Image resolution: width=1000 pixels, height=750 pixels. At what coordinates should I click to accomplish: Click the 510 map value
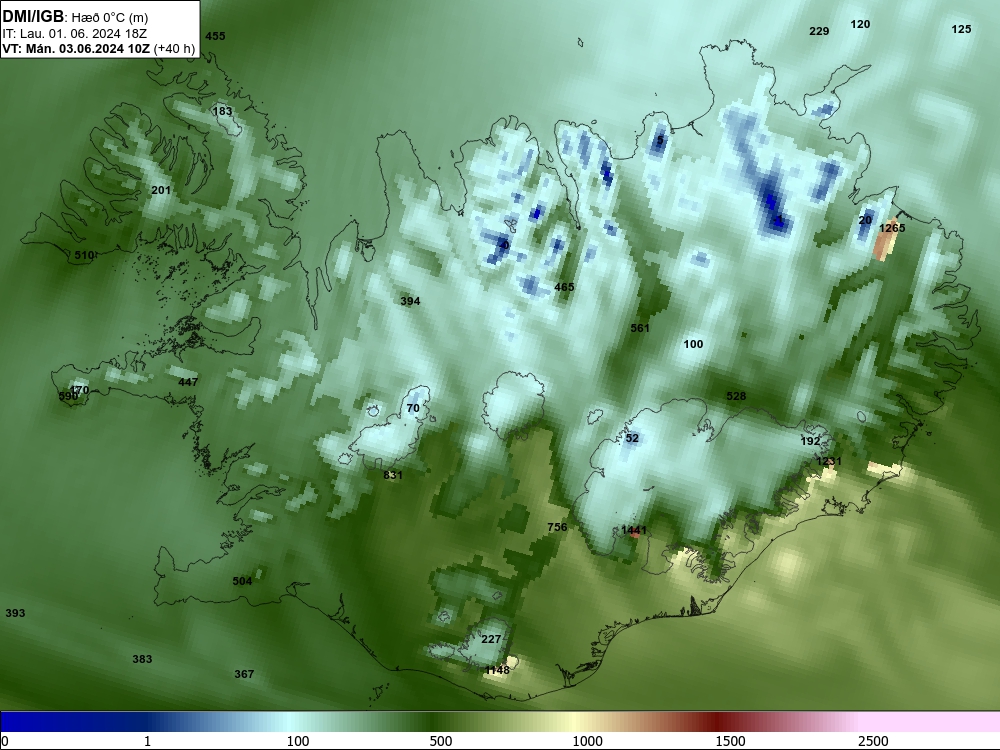click(x=84, y=256)
